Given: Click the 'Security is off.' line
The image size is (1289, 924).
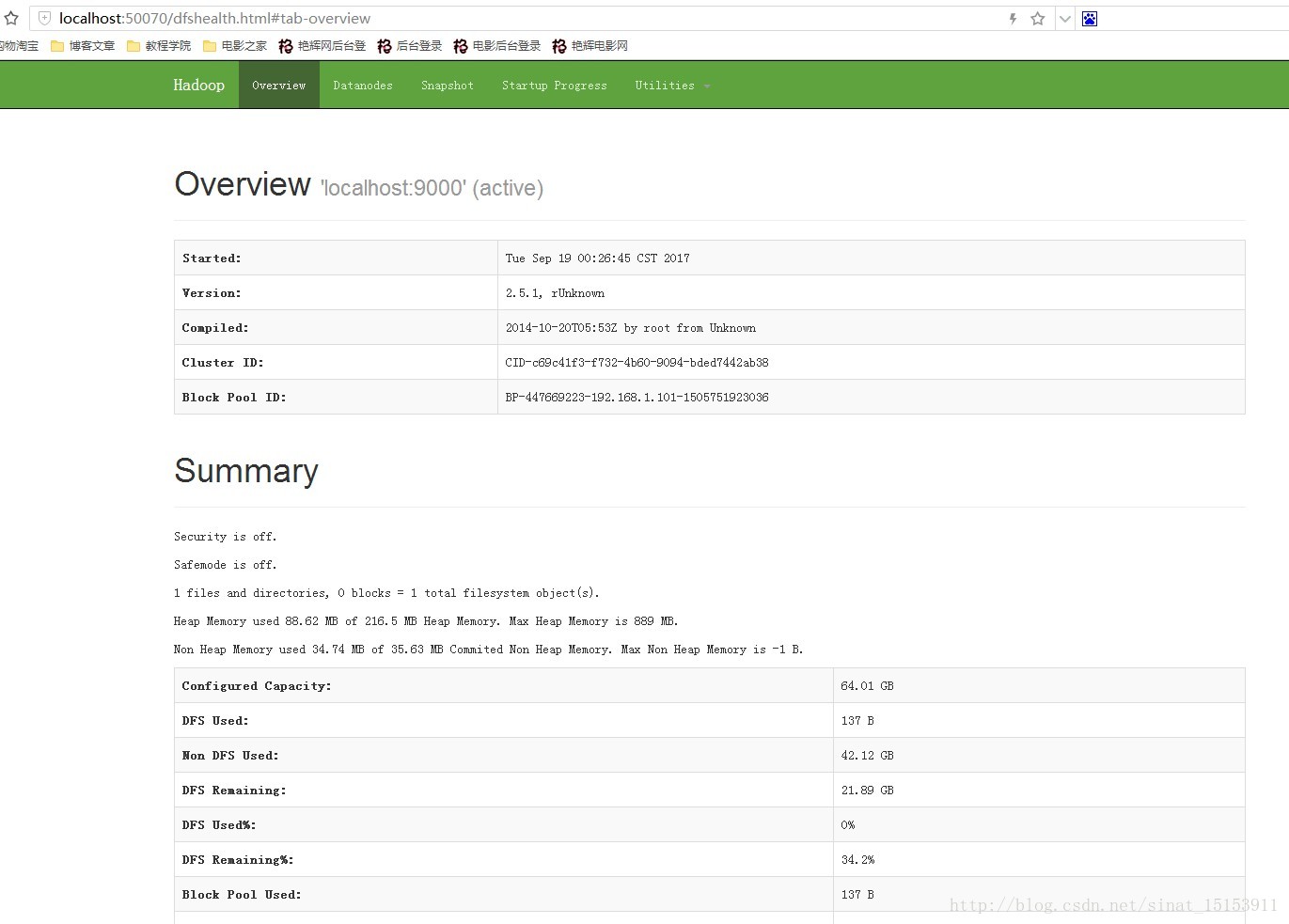Looking at the screenshot, I should [x=225, y=537].
